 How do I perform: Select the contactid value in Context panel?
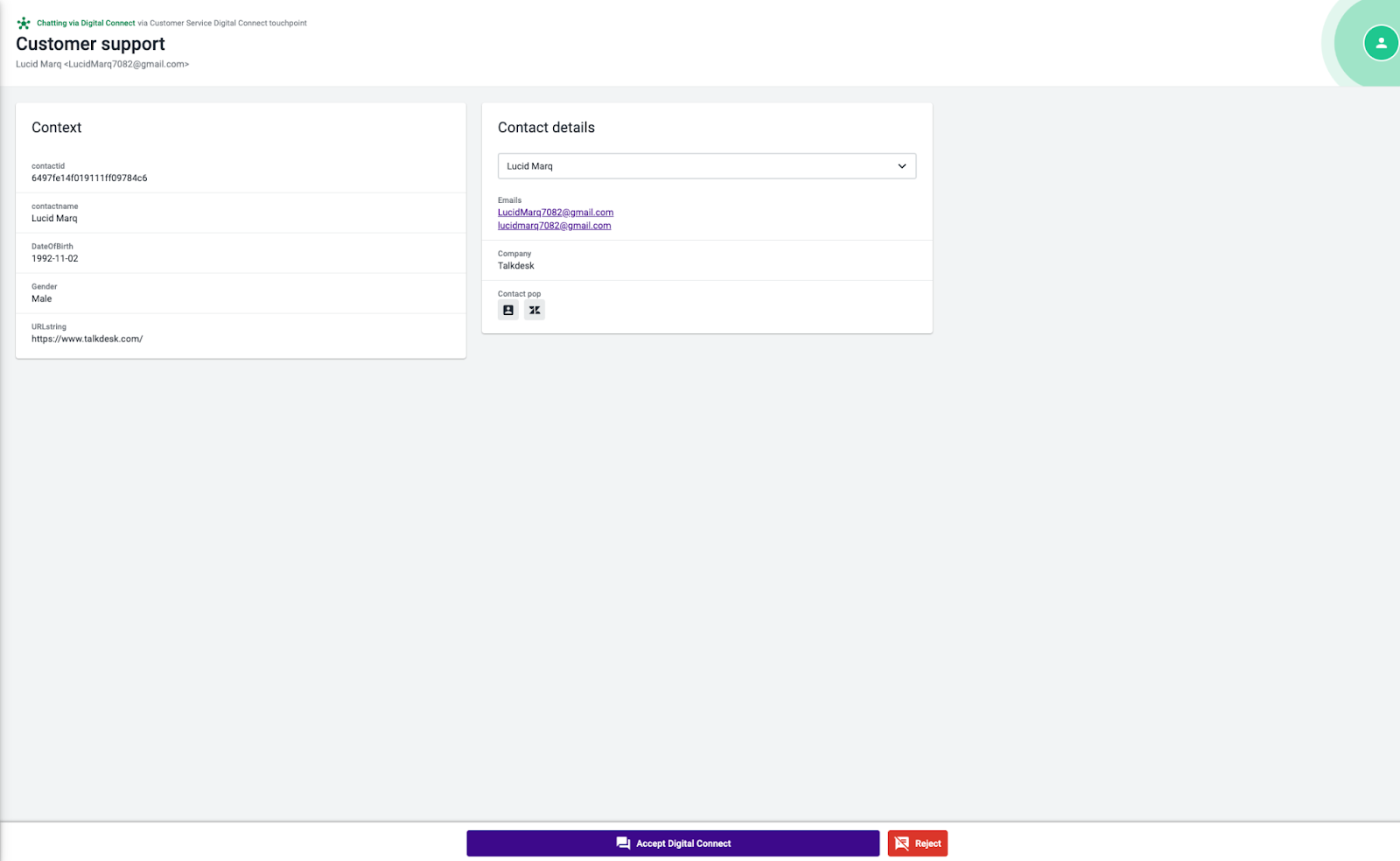pos(89,178)
